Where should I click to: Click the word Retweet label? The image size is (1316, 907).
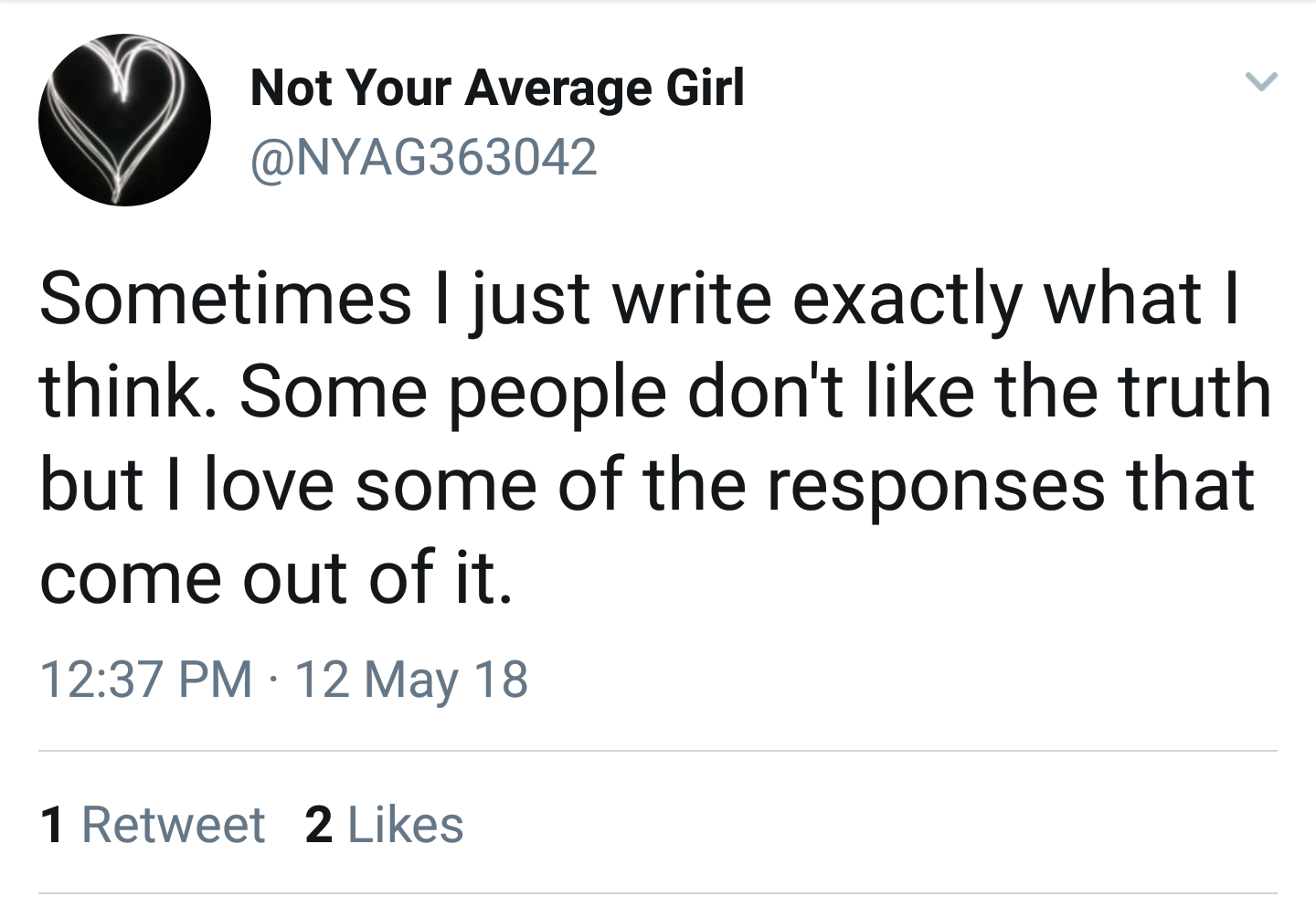coord(174,825)
